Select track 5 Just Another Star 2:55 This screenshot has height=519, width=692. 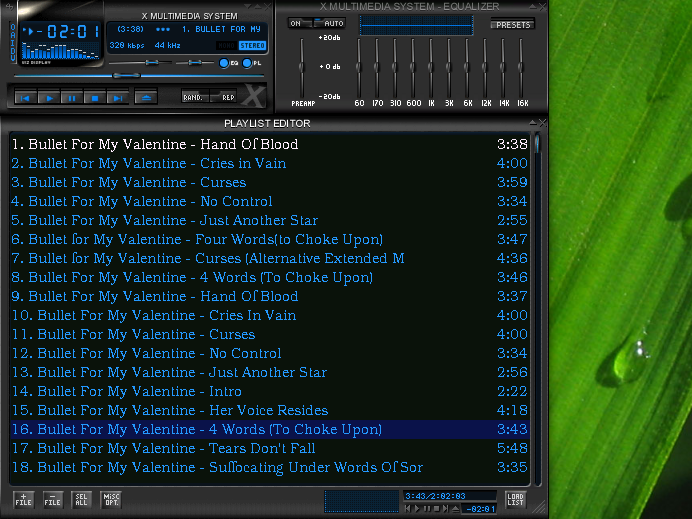(x=269, y=220)
